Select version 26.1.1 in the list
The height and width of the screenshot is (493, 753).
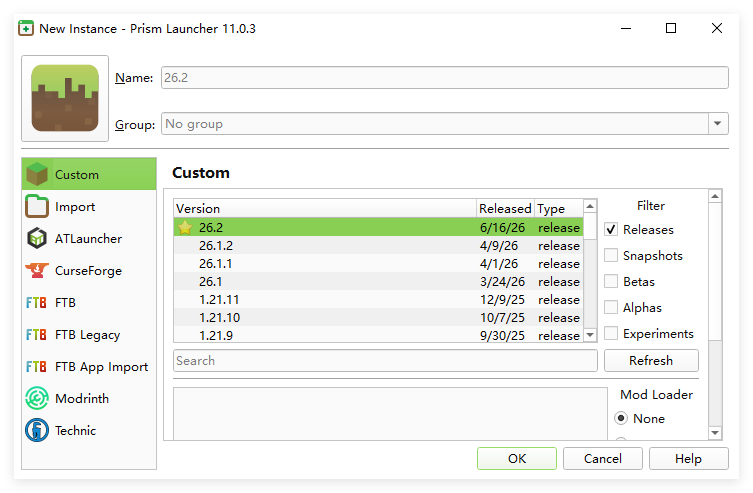click(x=378, y=264)
